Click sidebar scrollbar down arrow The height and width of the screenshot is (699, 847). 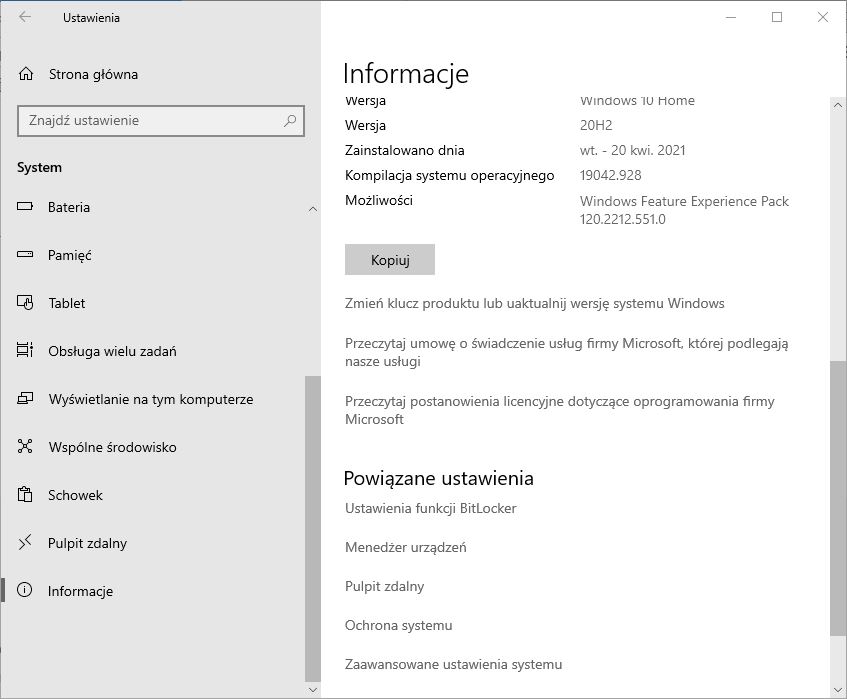click(x=313, y=690)
